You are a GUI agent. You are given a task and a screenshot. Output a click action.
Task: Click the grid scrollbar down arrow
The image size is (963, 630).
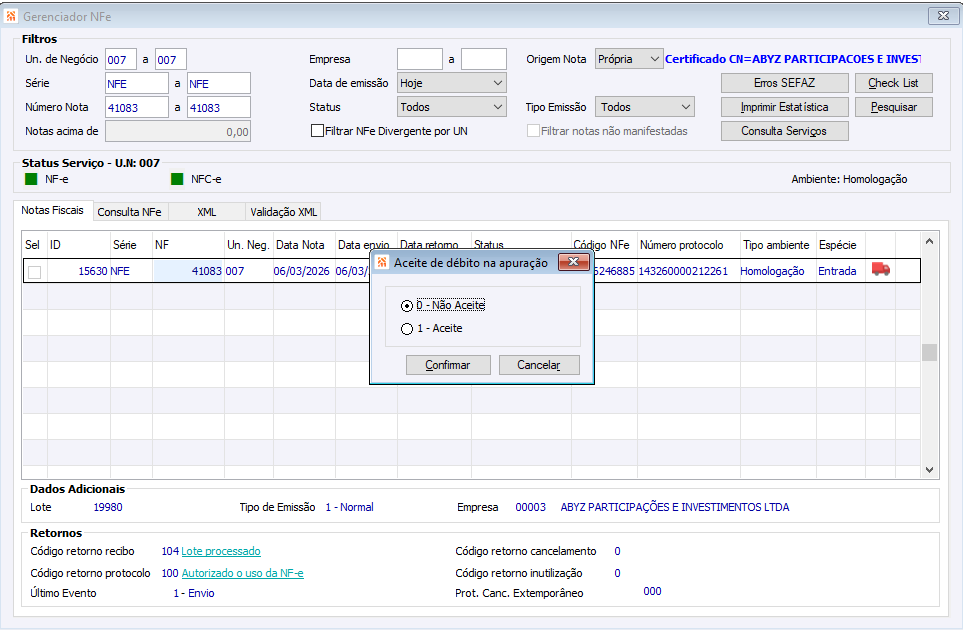(929, 470)
